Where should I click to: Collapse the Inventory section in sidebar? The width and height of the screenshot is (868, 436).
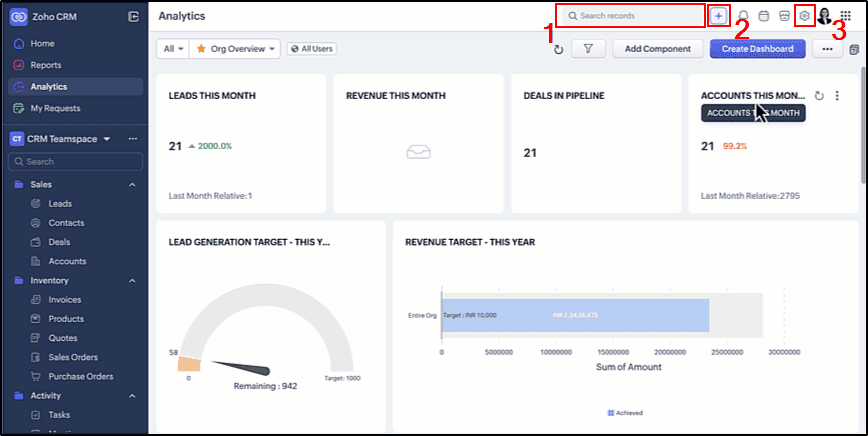(132, 281)
